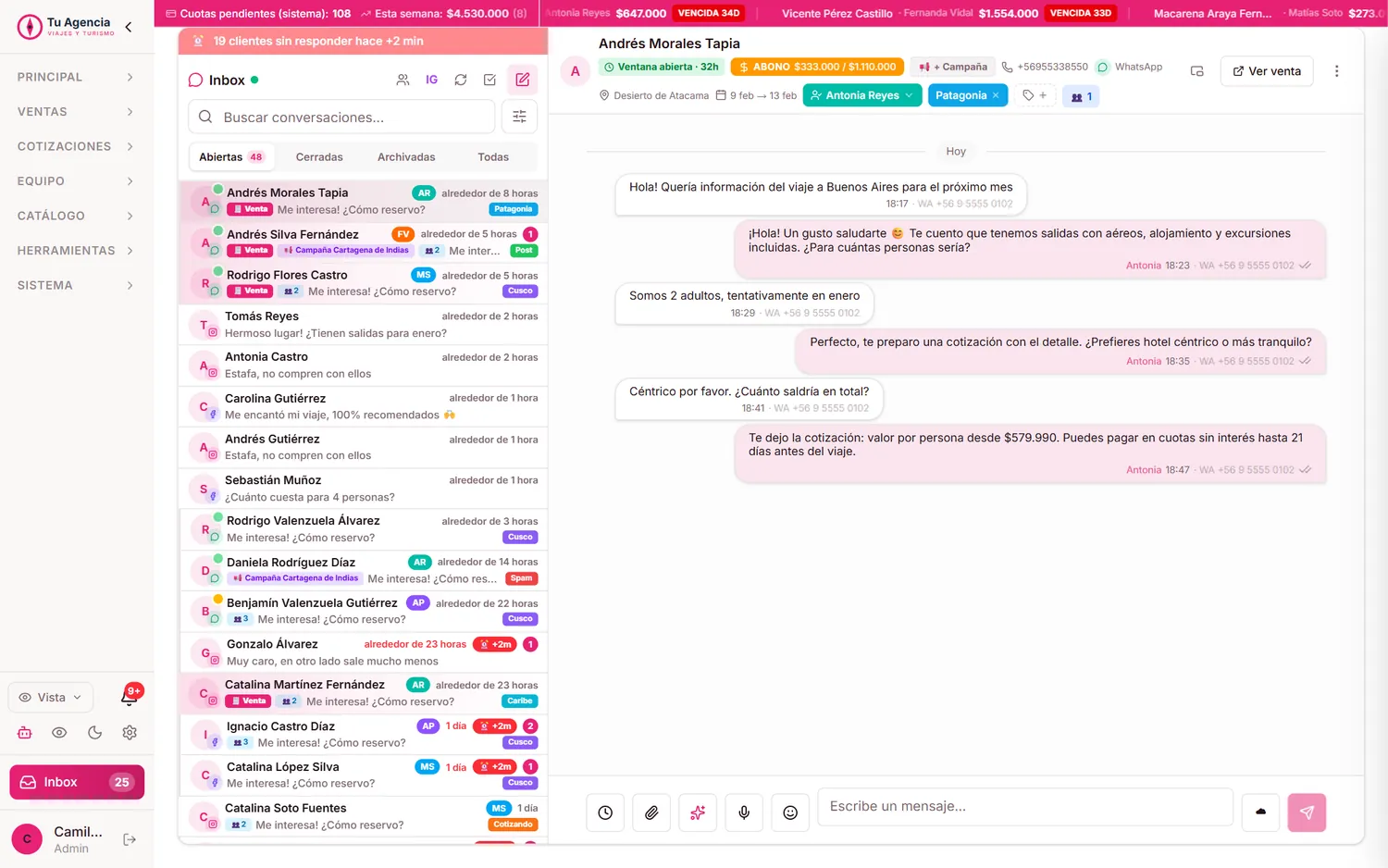1388x868 pixels.
Task: Click Cuotas pendientes (sistema): 108 banner
Action: (x=257, y=13)
